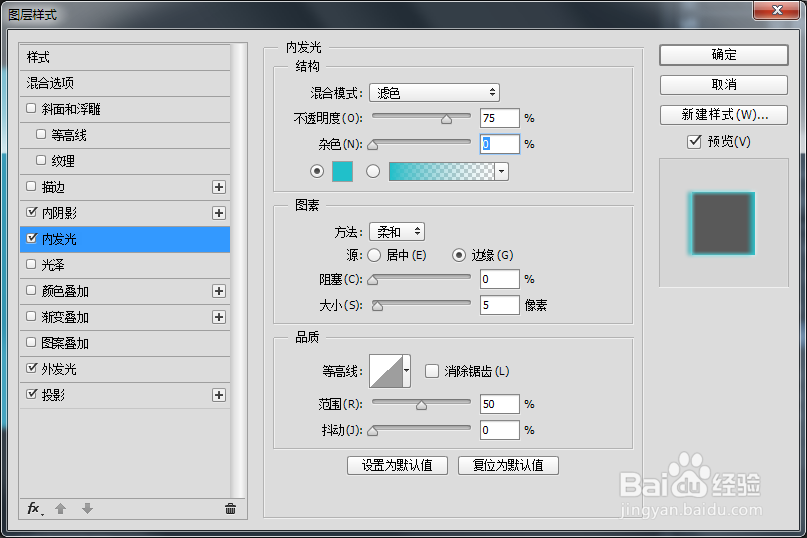Move effect down with the down arrow

click(87, 509)
